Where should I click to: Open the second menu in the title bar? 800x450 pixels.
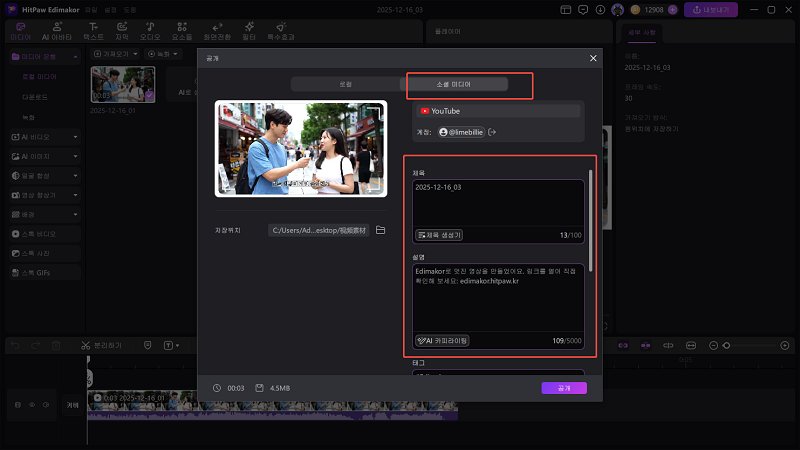click(x=110, y=10)
